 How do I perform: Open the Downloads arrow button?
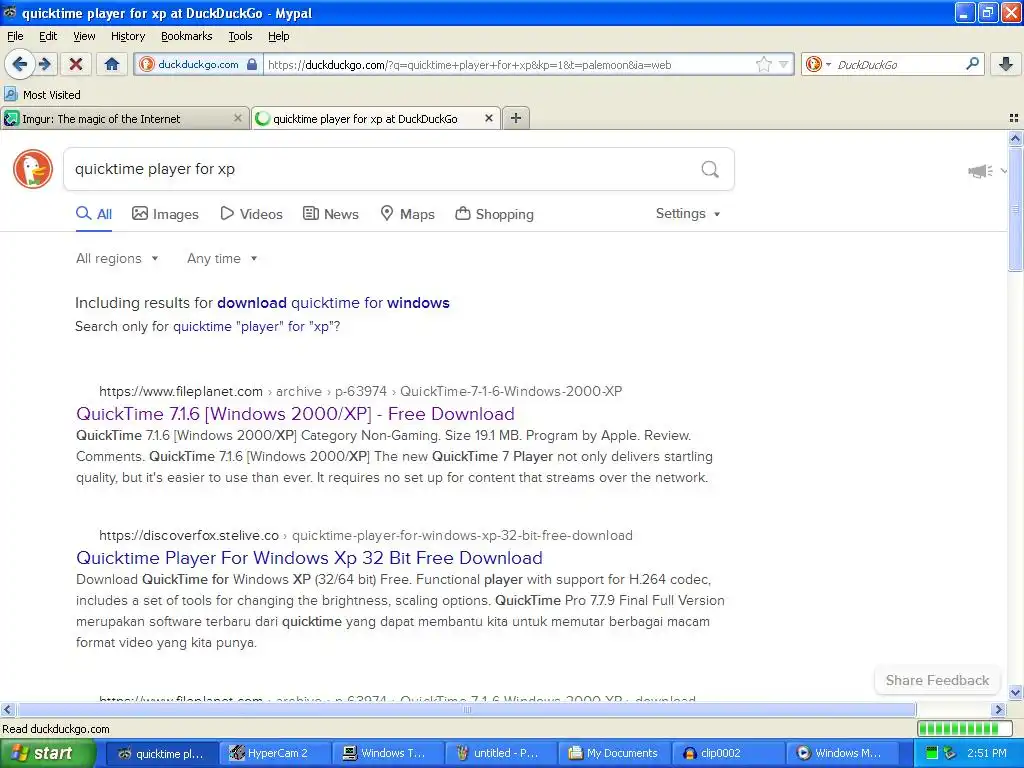[1006, 64]
